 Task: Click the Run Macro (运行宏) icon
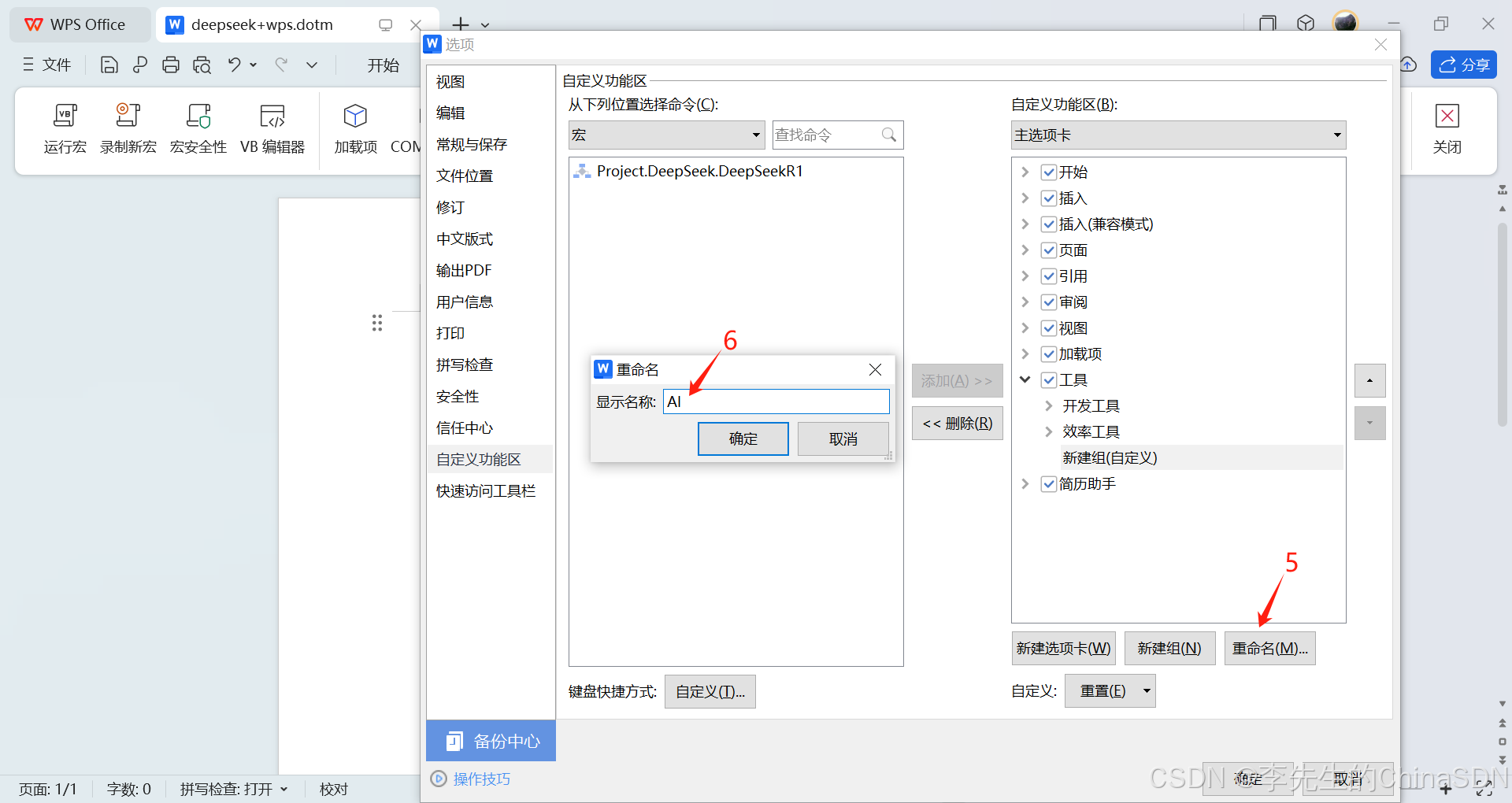65,116
